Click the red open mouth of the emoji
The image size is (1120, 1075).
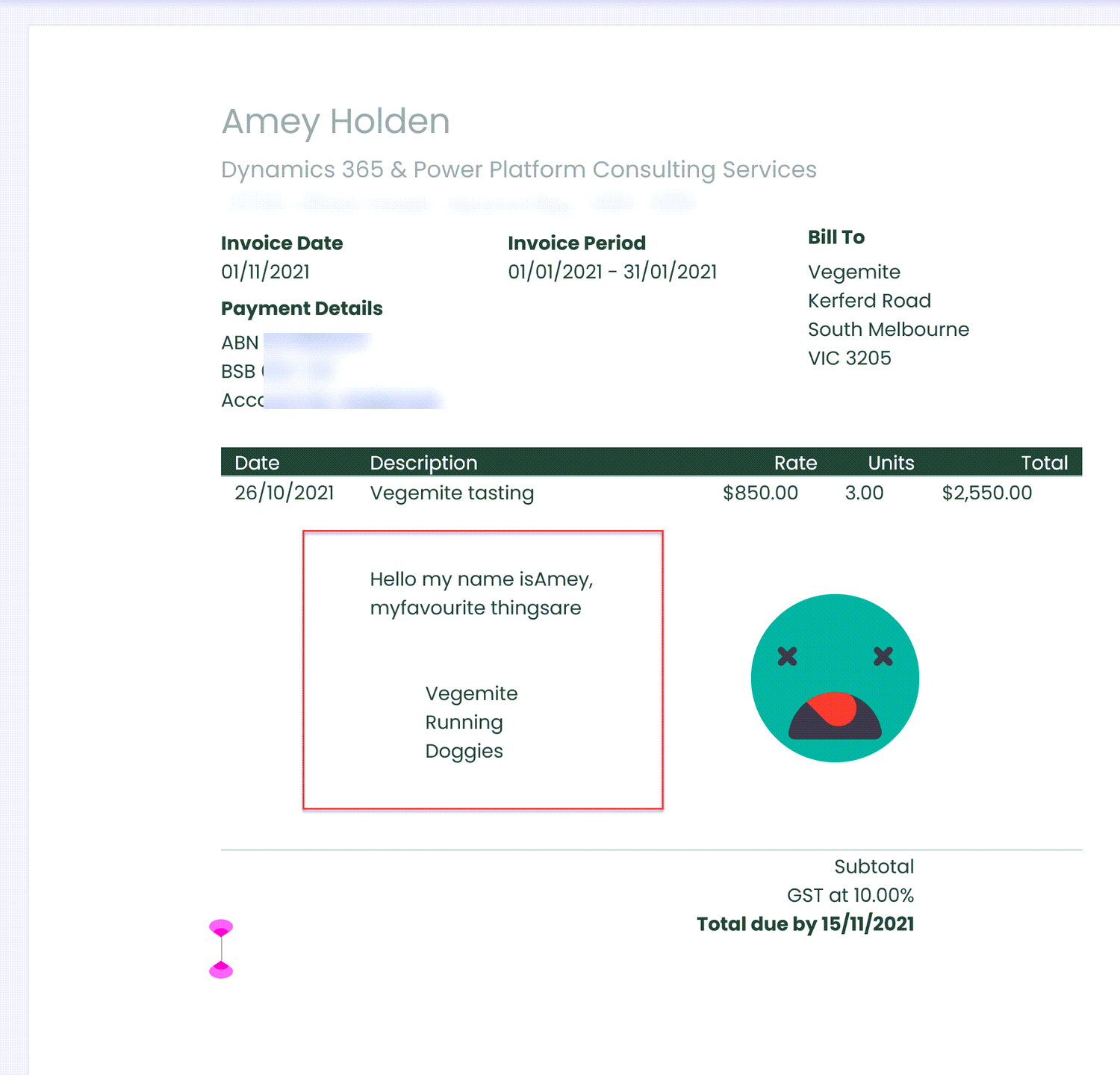[834, 717]
